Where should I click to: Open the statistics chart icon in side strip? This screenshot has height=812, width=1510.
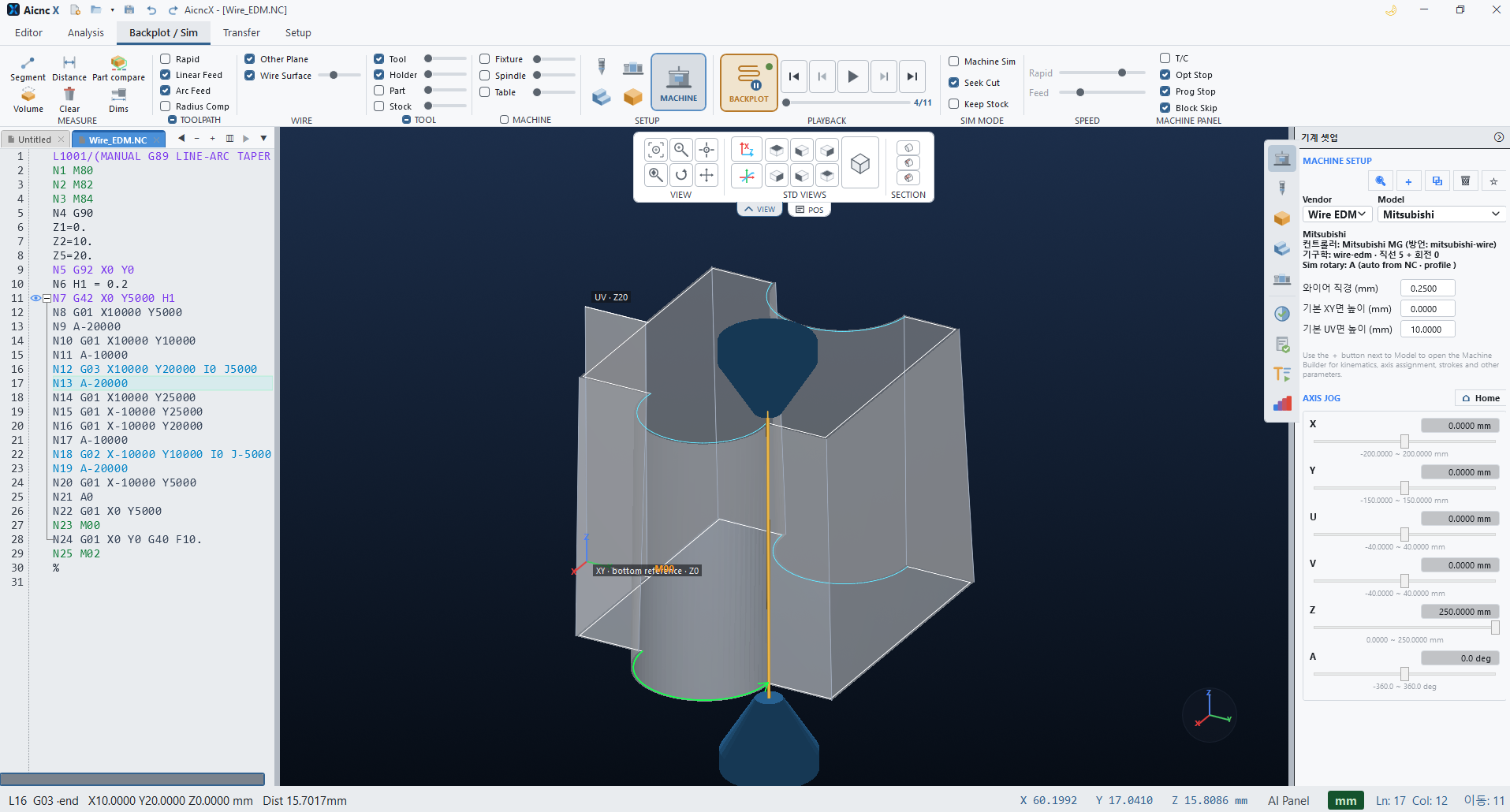1282,403
